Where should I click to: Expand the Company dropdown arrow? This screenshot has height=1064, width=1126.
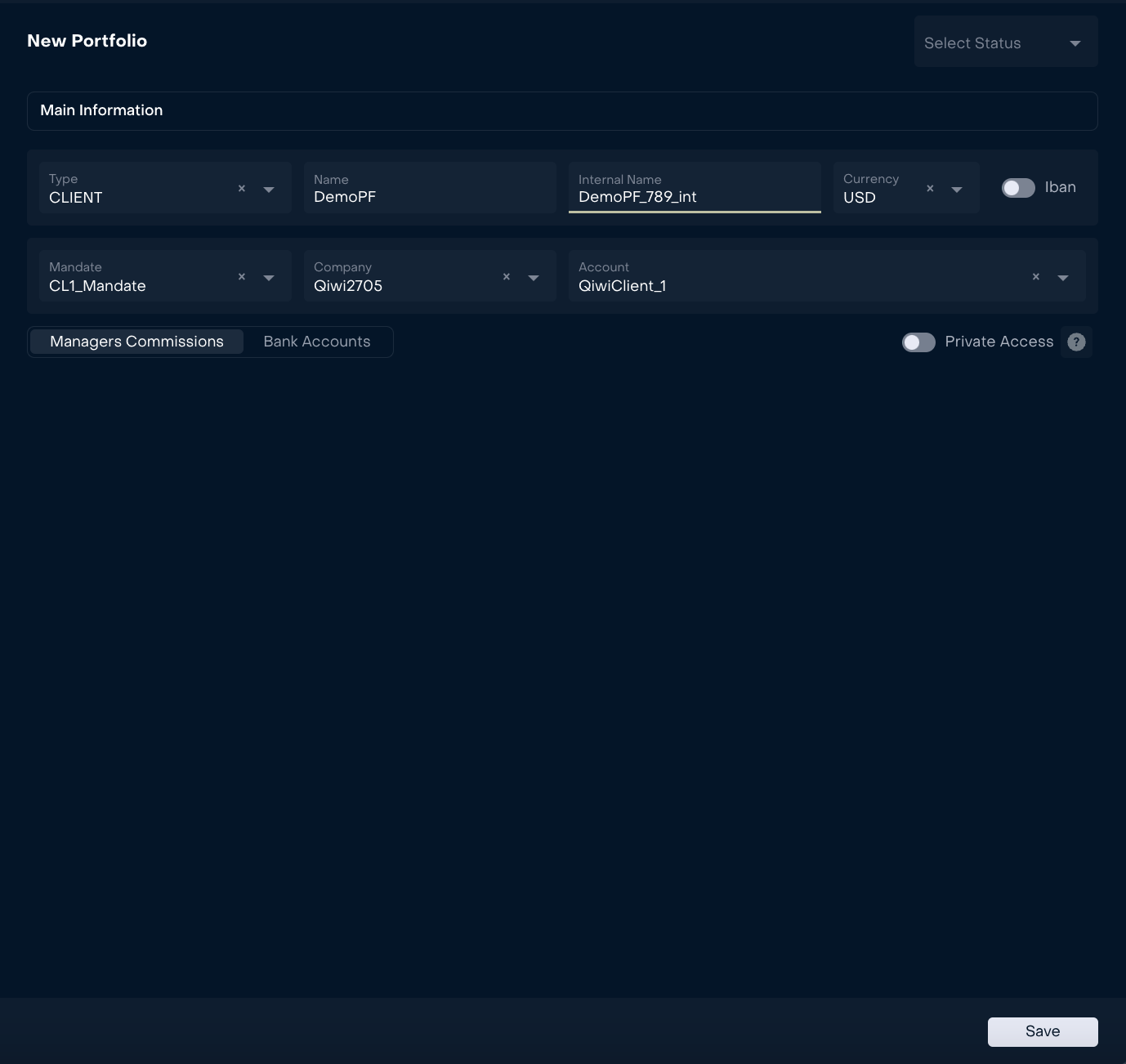pyautogui.click(x=534, y=278)
